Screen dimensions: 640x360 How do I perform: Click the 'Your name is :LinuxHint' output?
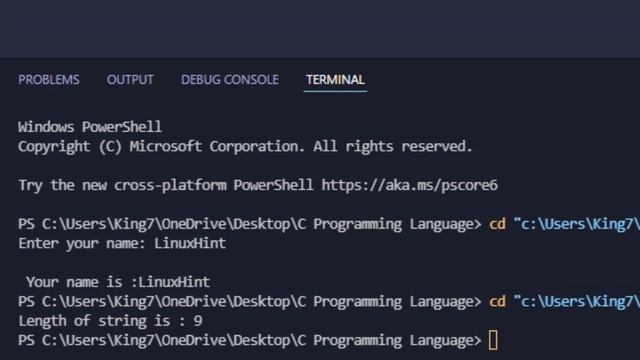[x=118, y=282]
